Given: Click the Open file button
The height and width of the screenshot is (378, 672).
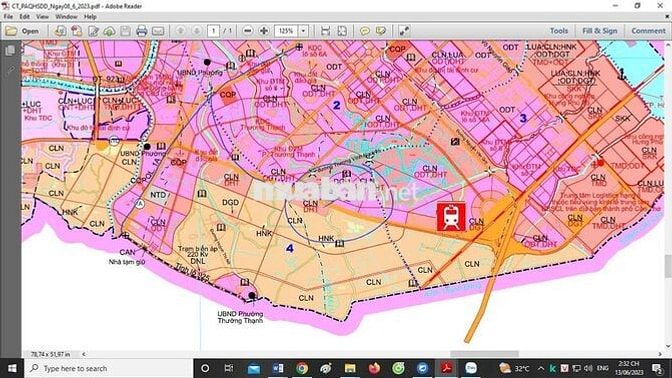Looking at the screenshot, I should [x=22, y=31].
